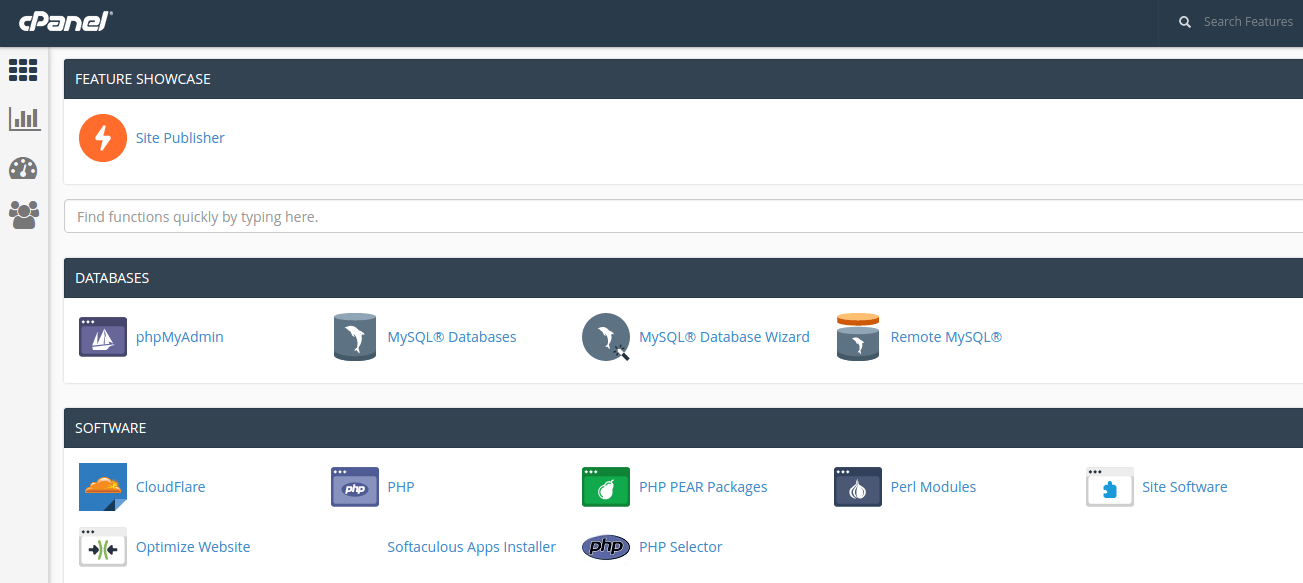The image size is (1303, 583).
Task: Open the MySQL® Databases link
Action: (x=452, y=337)
